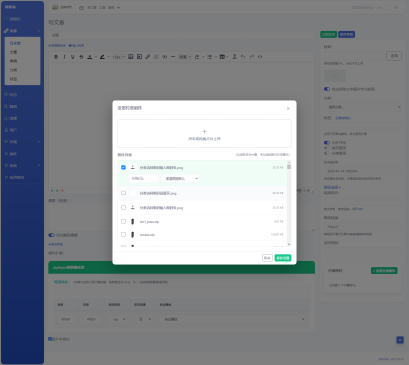This screenshot has width=409, height=365.
Task: Check the box beside sort_pues.zip
Action: pyautogui.click(x=123, y=221)
